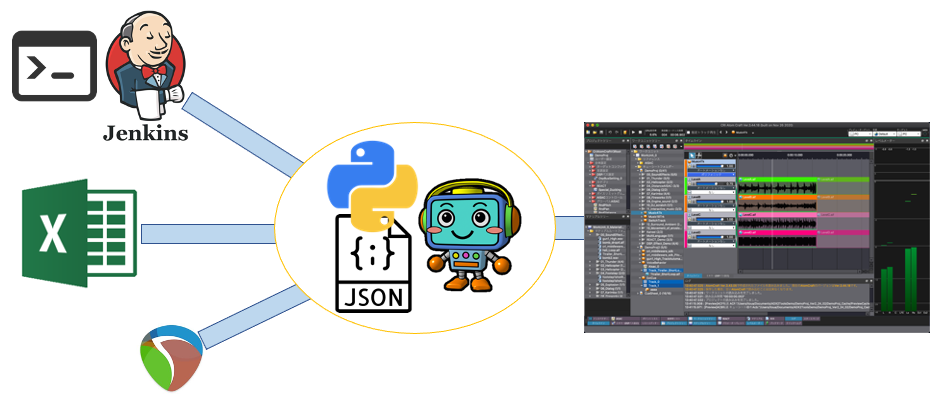Click the horizontal scrollbar below the timeline
The image size is (944, 404).
click(800, 272)
